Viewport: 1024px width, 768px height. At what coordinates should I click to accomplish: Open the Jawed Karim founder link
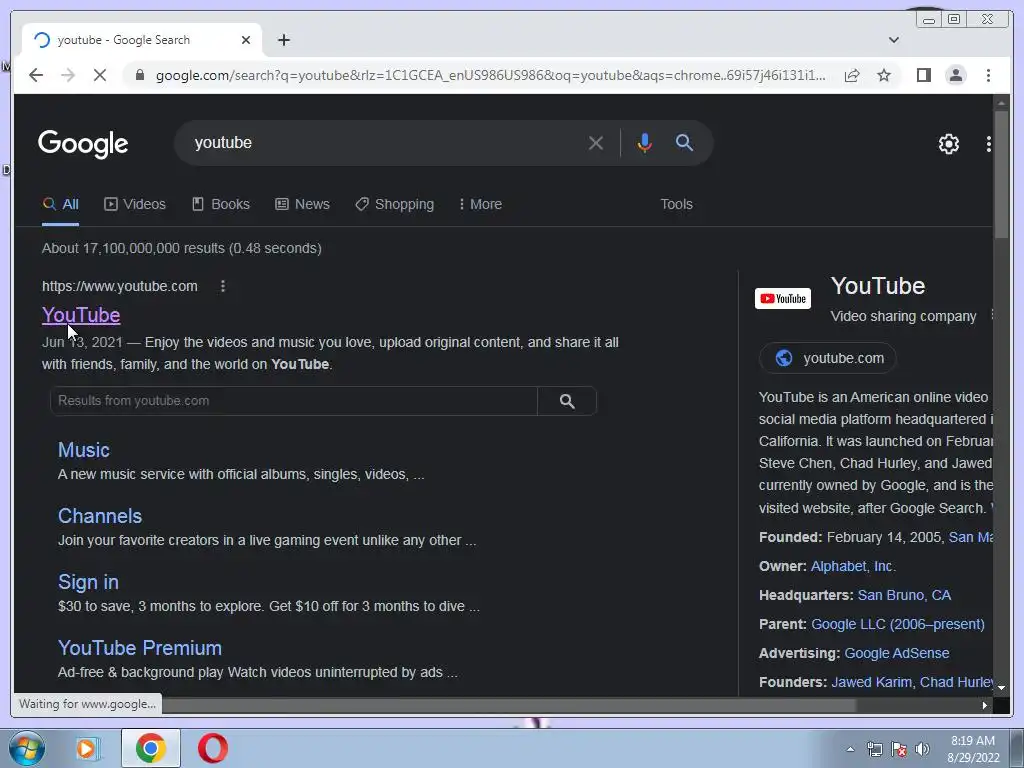871,682
